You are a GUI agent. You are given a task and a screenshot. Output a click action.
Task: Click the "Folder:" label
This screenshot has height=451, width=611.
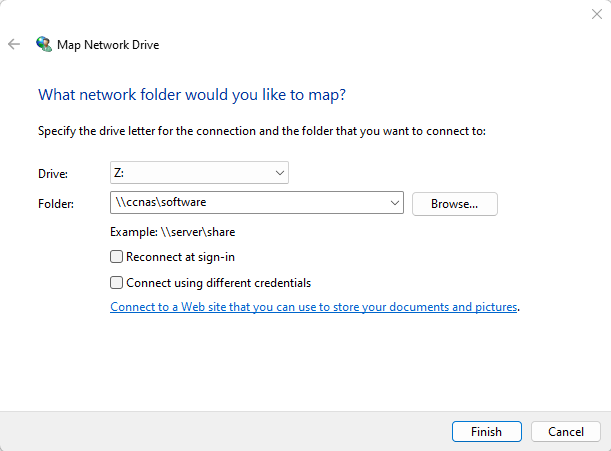point(56,204)
